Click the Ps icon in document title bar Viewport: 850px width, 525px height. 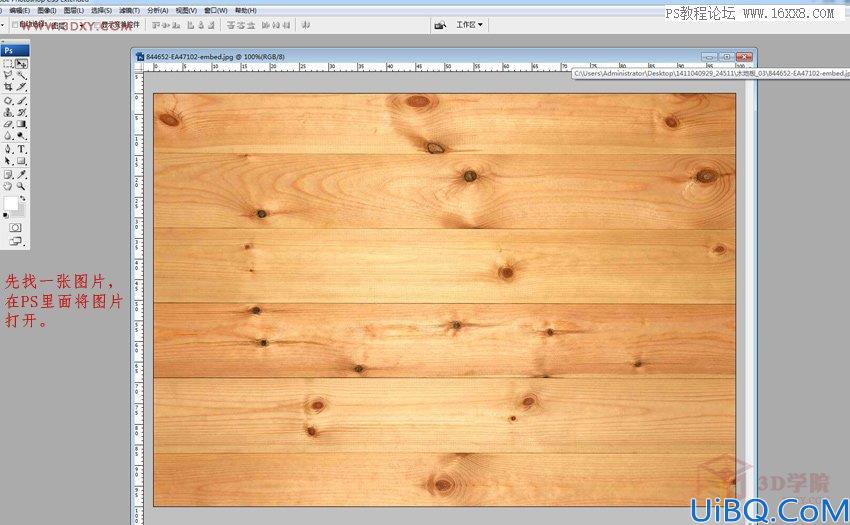(140, 56)
